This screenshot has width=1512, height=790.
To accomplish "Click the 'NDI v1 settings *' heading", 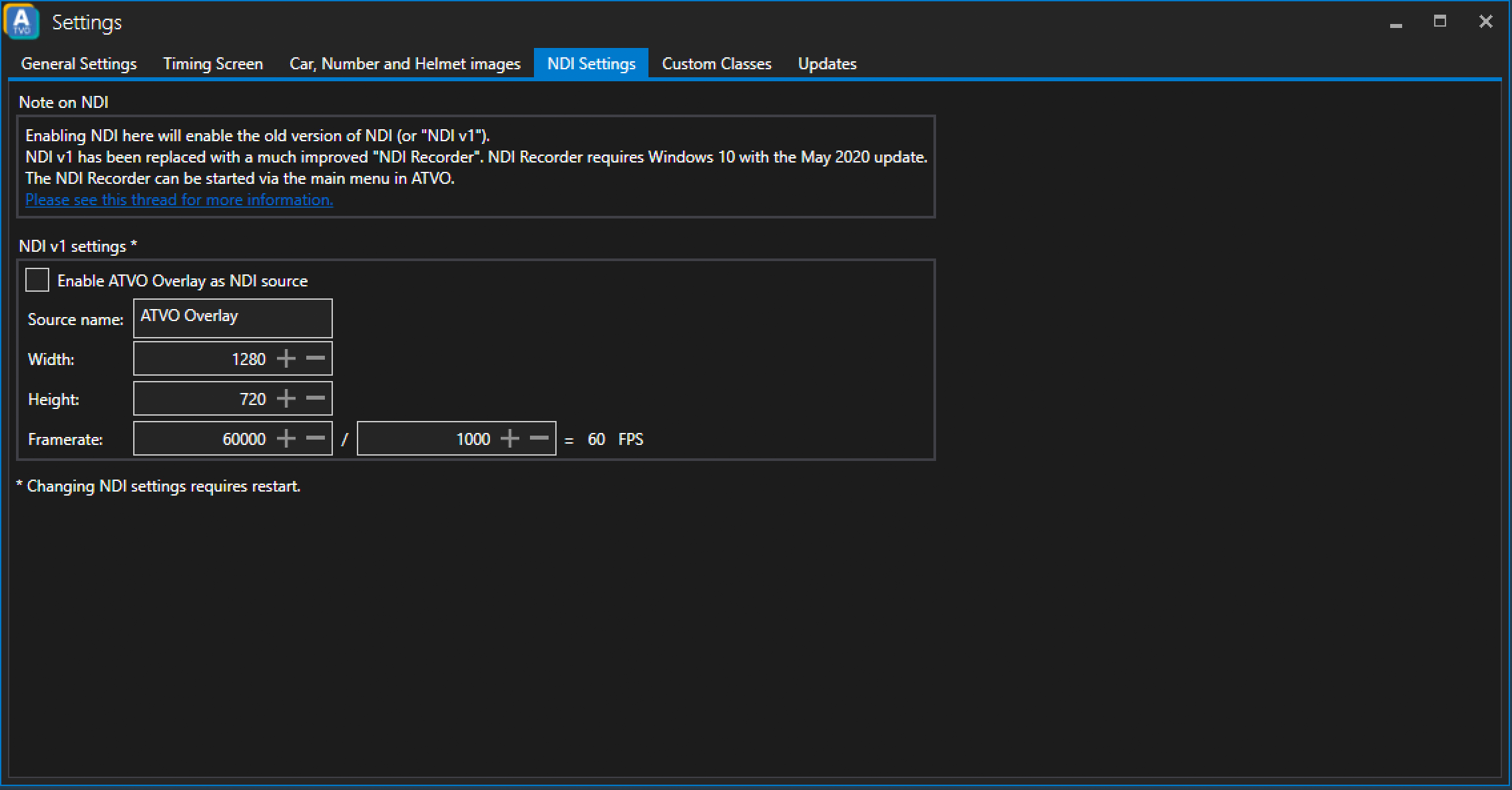I will [x=78, y=246].
